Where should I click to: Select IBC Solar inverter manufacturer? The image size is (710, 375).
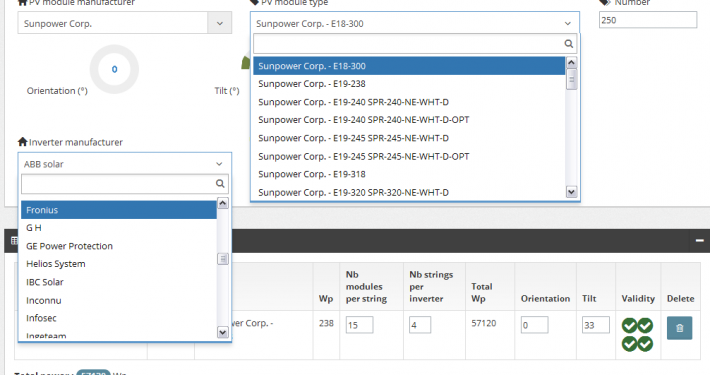coord(119,282)
